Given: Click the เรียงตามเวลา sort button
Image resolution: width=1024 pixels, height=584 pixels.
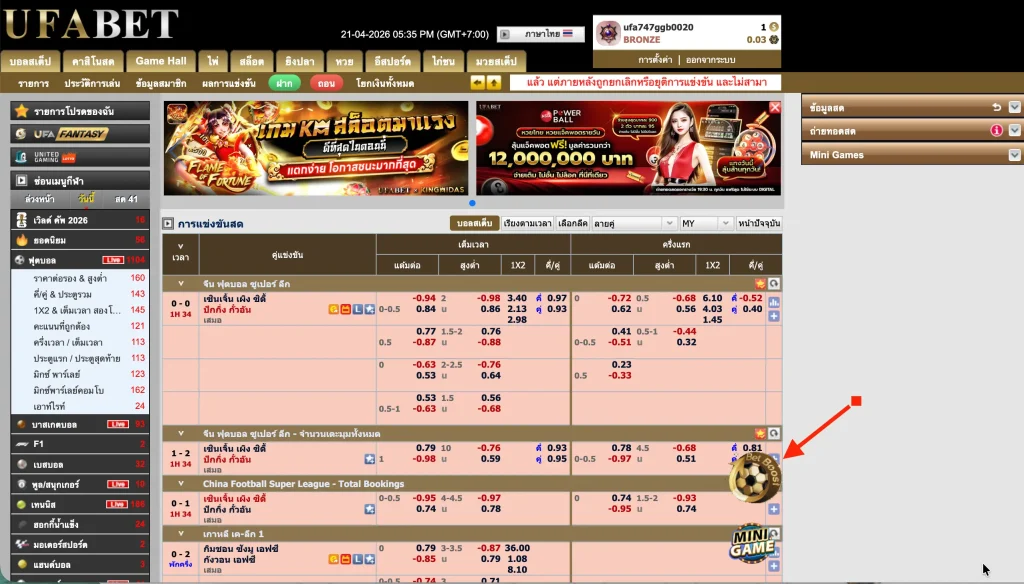Looking at the screenshot, I should tap(527, 223).
